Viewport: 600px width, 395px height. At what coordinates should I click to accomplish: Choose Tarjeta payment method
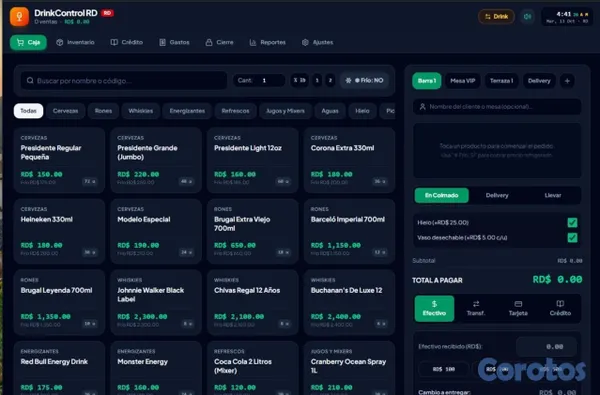click(x=518, y=308)
